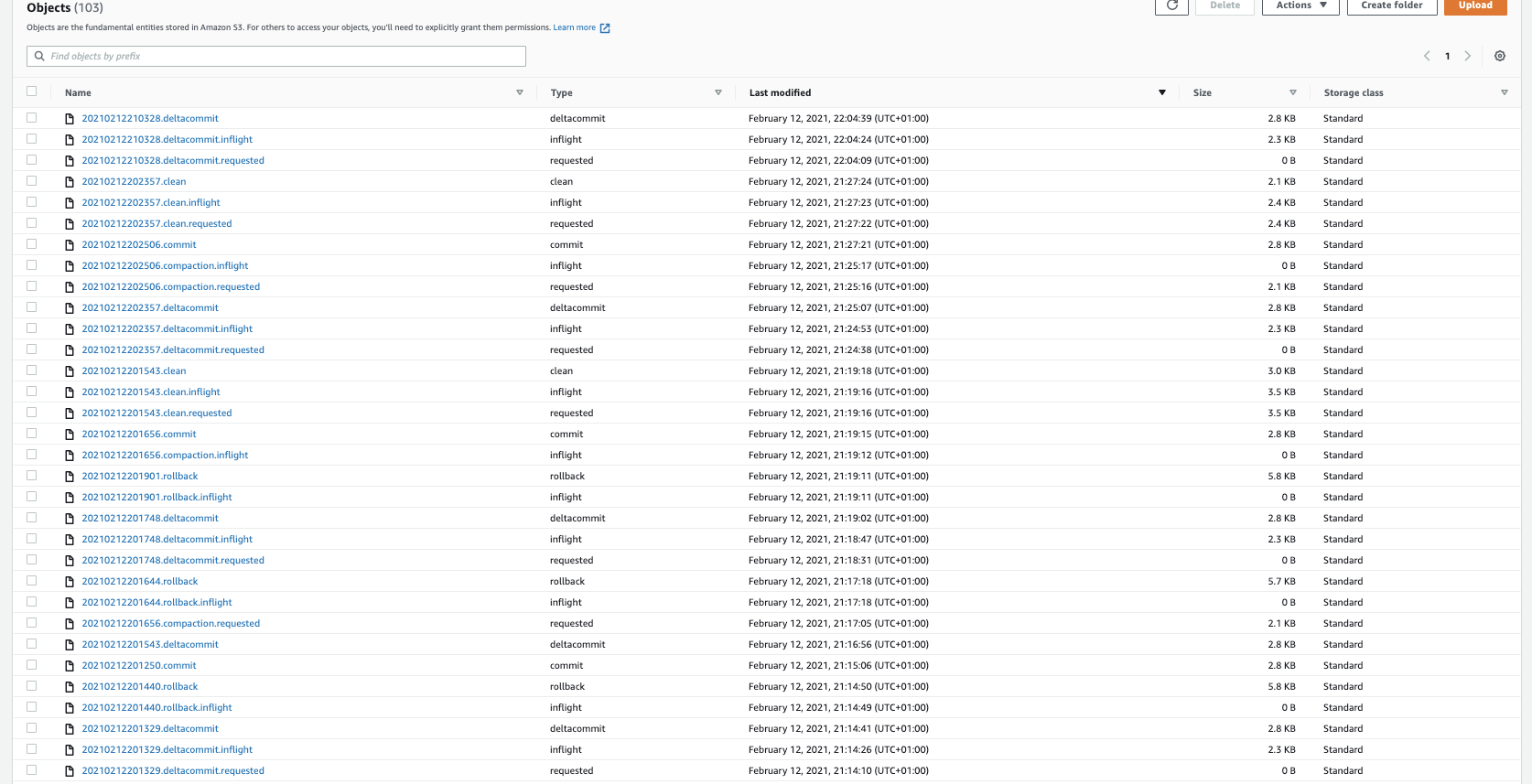Go to next page arrow
Viewport: 1532px width, 784px height.
tap(1468, 56)
